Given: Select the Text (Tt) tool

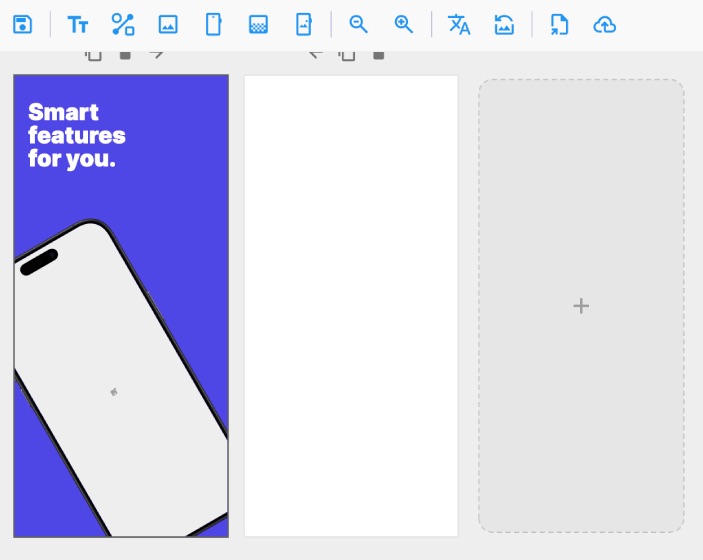Looking at the screenshot, I should (78, 24).
